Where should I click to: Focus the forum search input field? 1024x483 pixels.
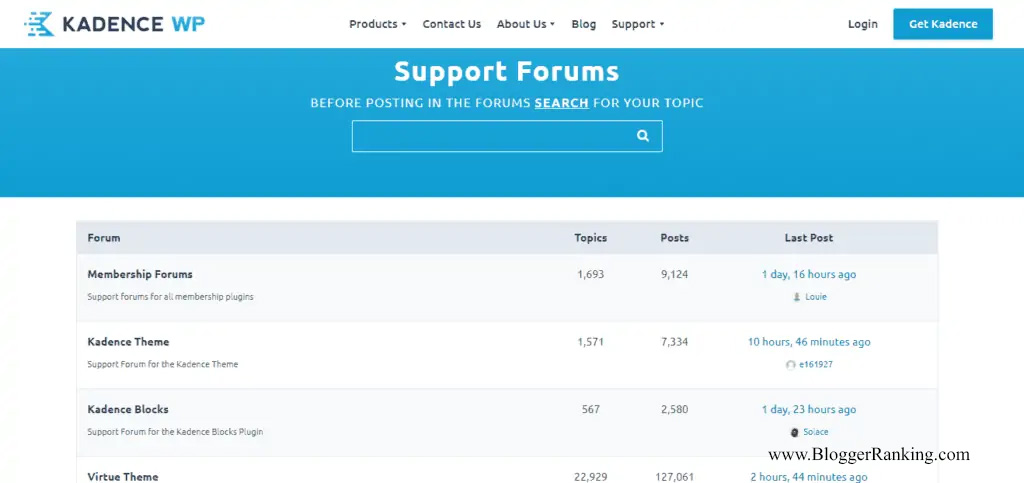[x=492, y=136]
